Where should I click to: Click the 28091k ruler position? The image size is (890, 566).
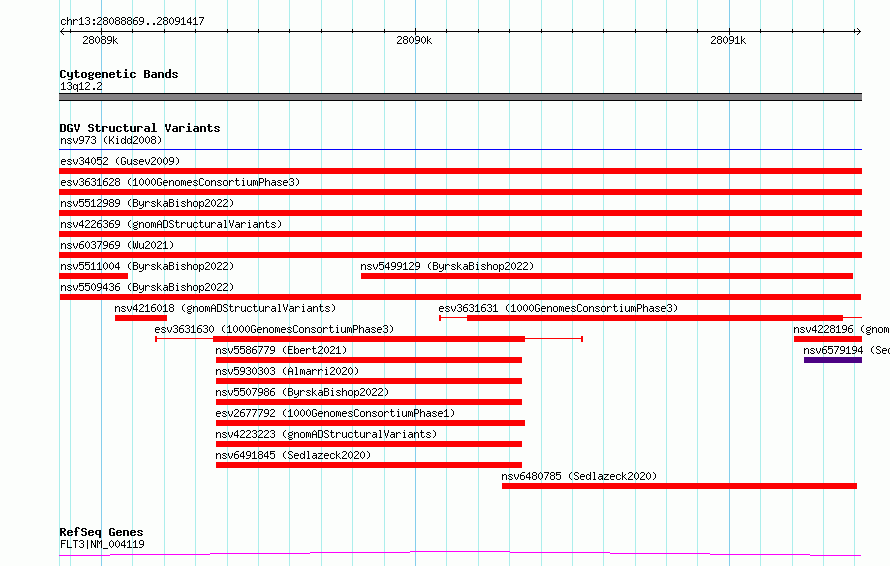(x=728, y=40)
